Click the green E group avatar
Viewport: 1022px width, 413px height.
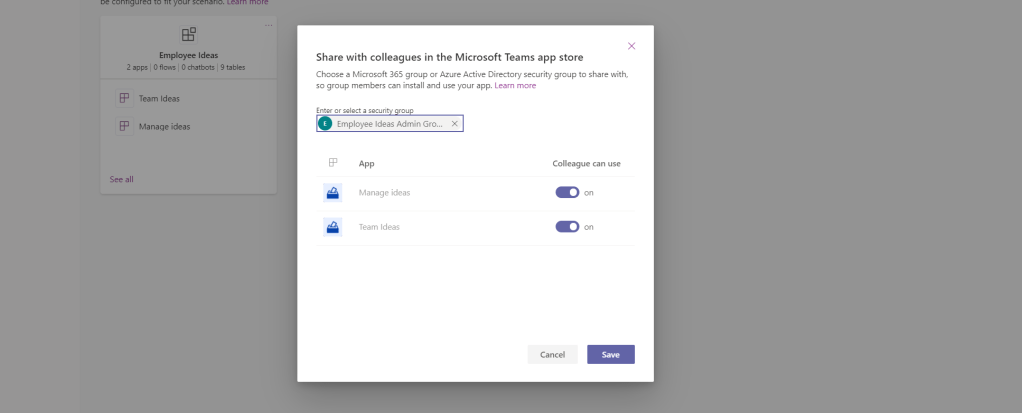325,124
